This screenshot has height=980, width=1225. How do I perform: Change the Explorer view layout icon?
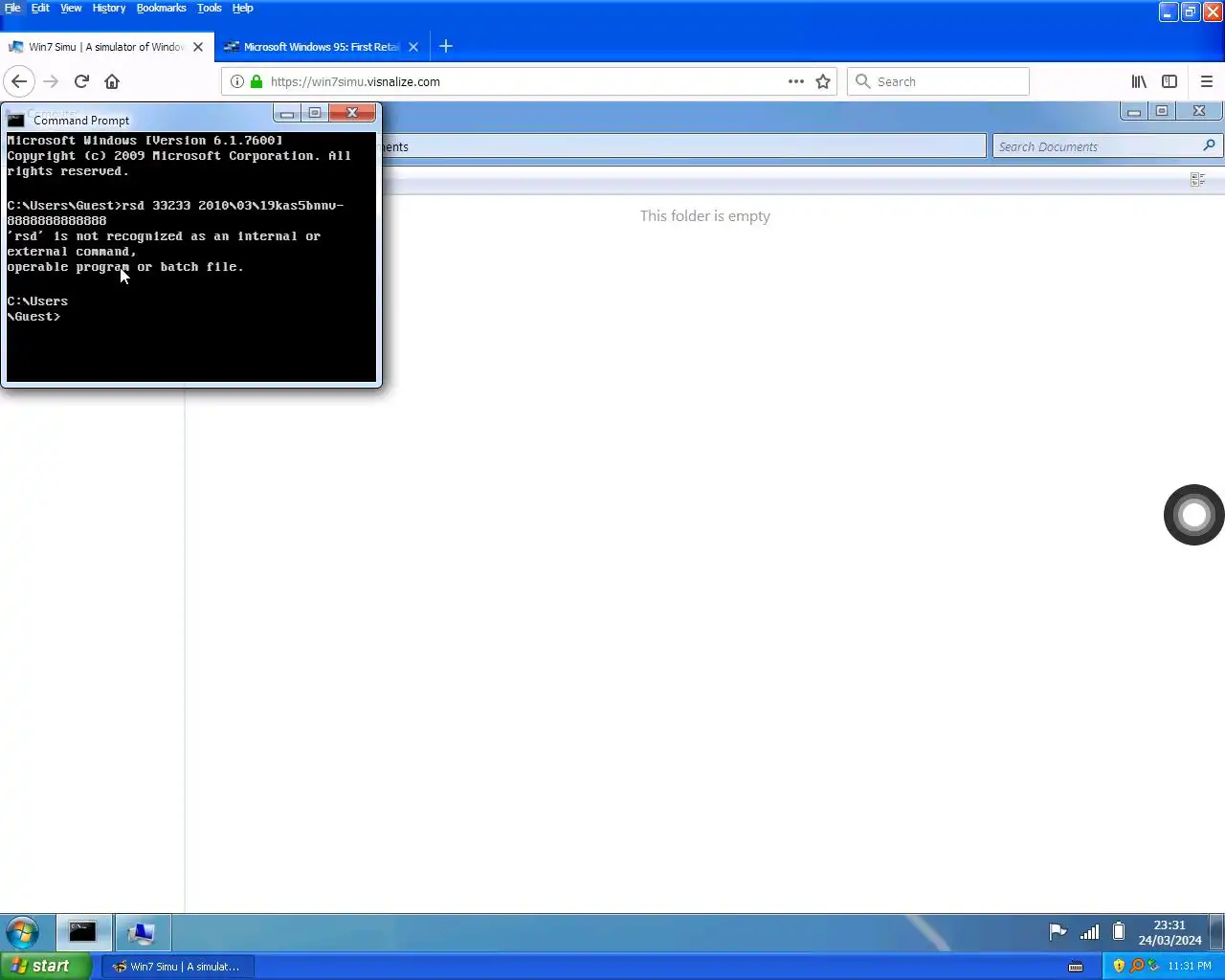1197,179
